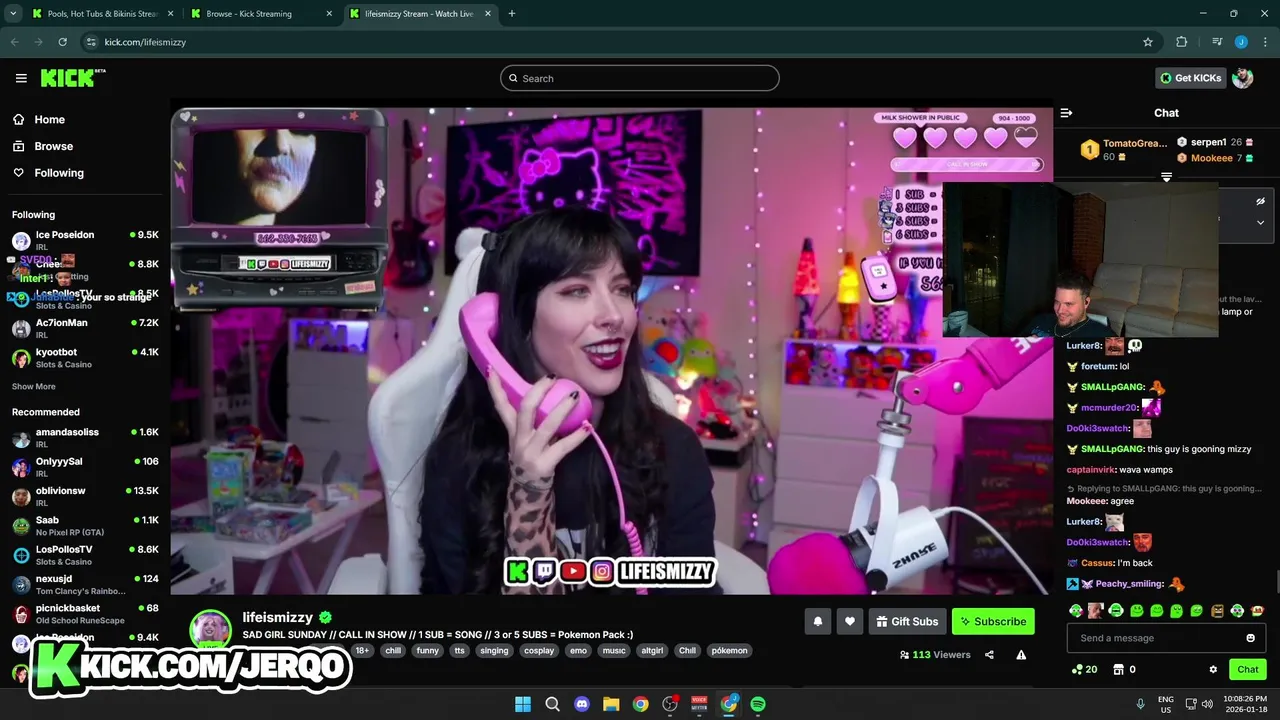Open Ac7ionMan channel in sidebar
The width and height of the screenshot is (1280, 720).
click(85, 328)
